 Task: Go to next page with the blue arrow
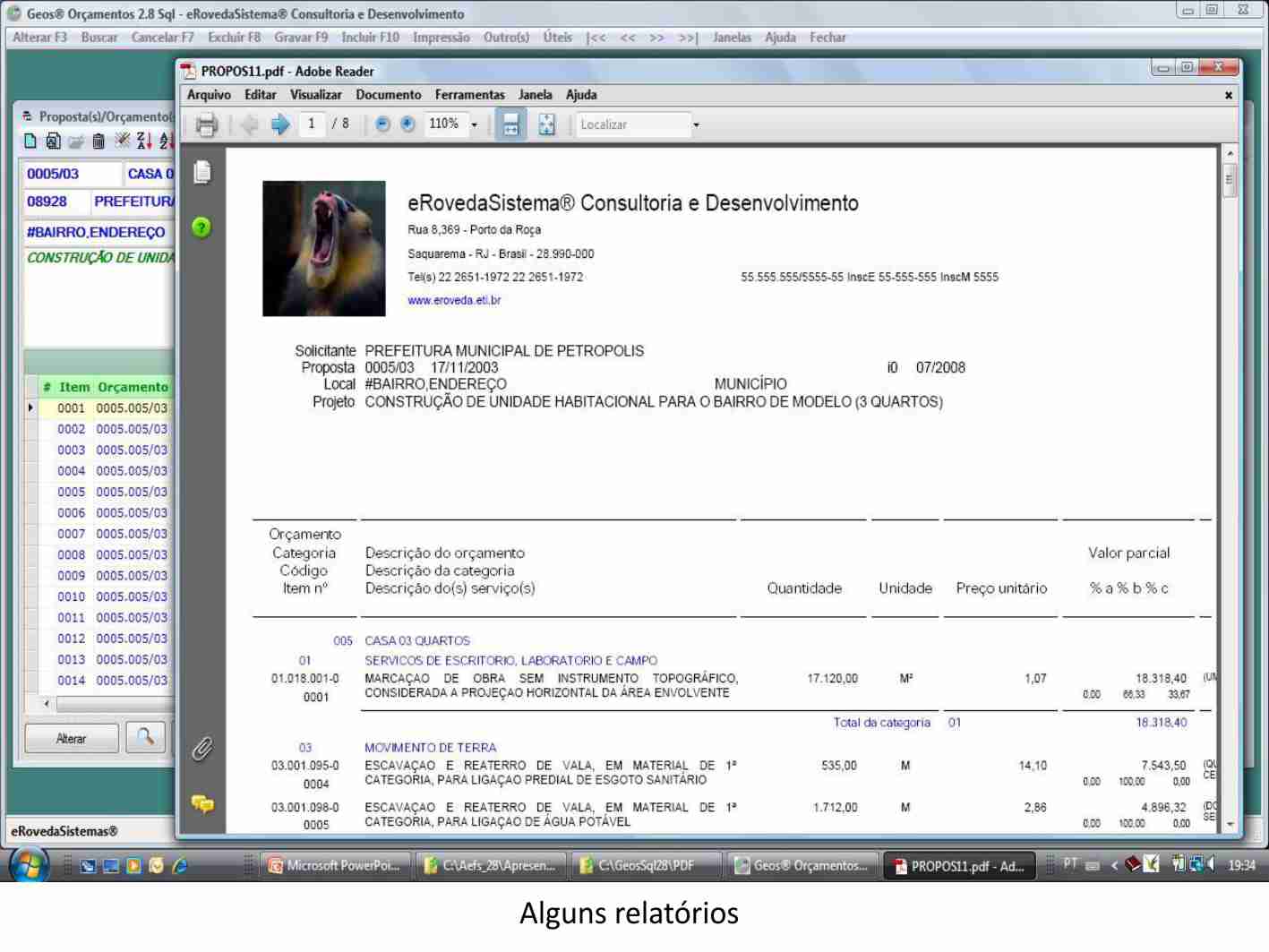280,124
